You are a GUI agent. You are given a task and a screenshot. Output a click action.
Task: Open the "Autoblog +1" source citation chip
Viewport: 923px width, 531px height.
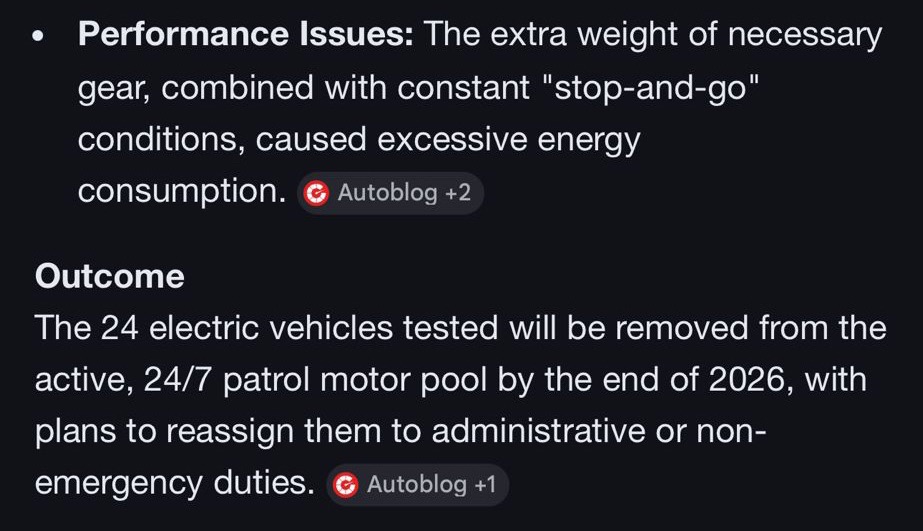pyautogui.click(x=418, y=485)
